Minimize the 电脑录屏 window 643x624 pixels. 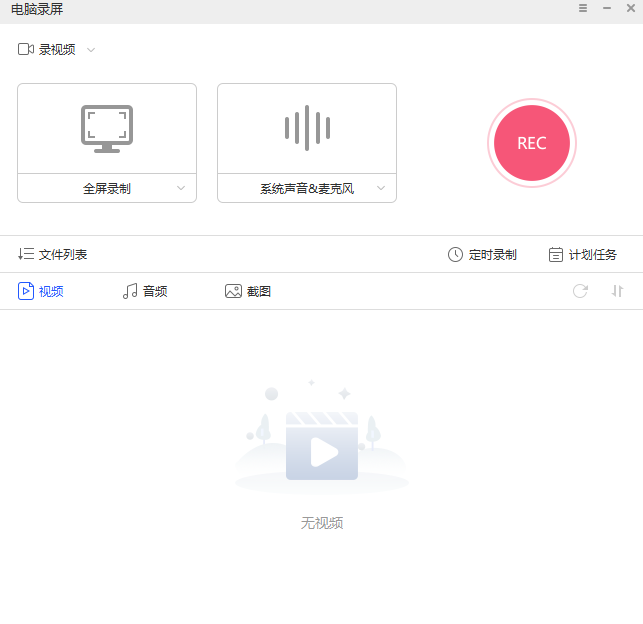click(607, 8)
